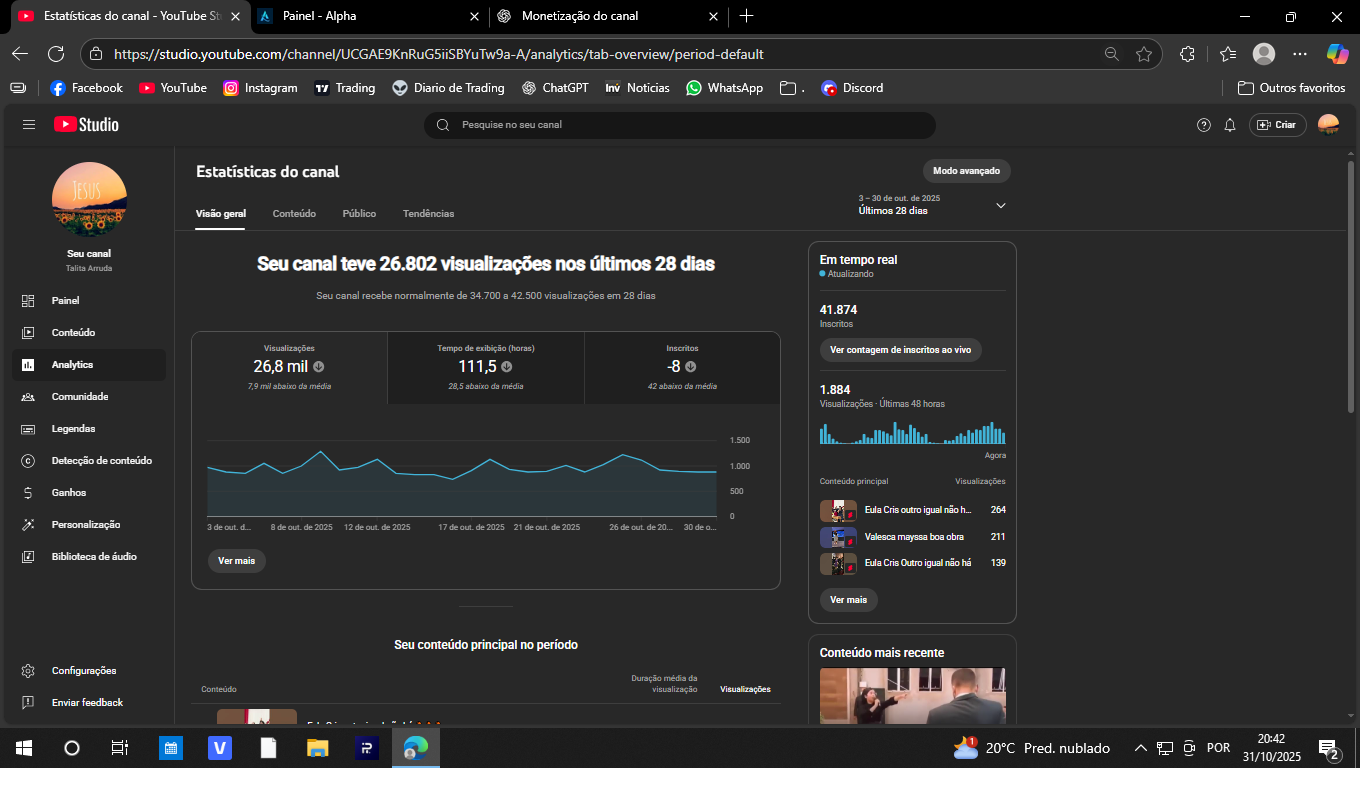1360x792 pixels.
Task: Open Ganhos in the sidebar
Action: tap(68, 492)
